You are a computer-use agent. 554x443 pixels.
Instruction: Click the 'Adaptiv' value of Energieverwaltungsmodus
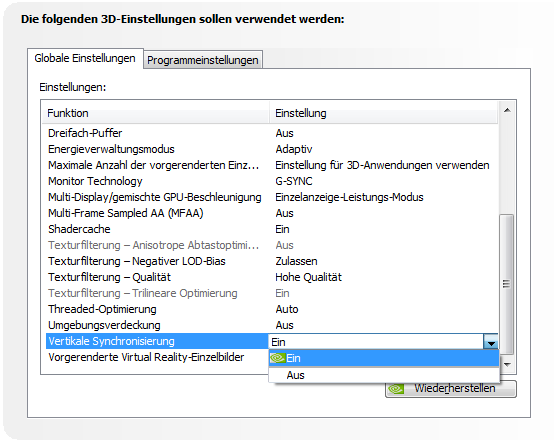click(294, 149)
